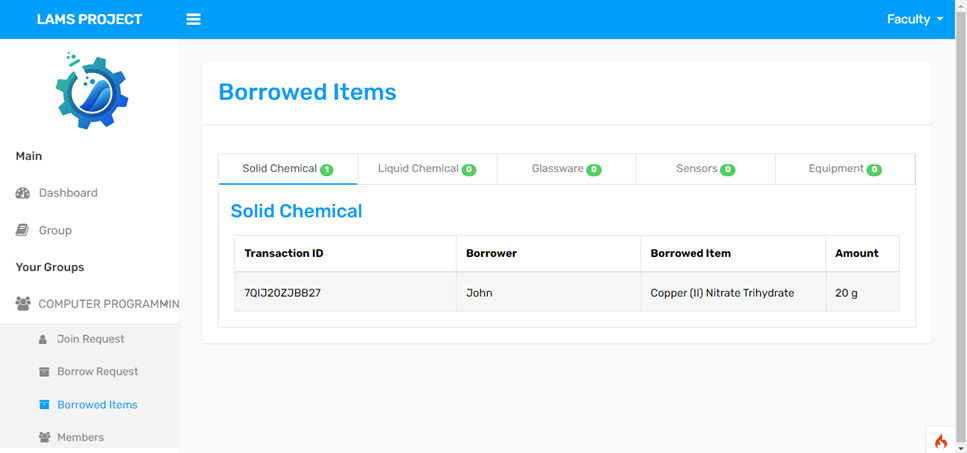The height and width of the screenshot is (453, 967).
Task: Open Dashboard via its gauge icon
Action: click(x=23, y=193)
